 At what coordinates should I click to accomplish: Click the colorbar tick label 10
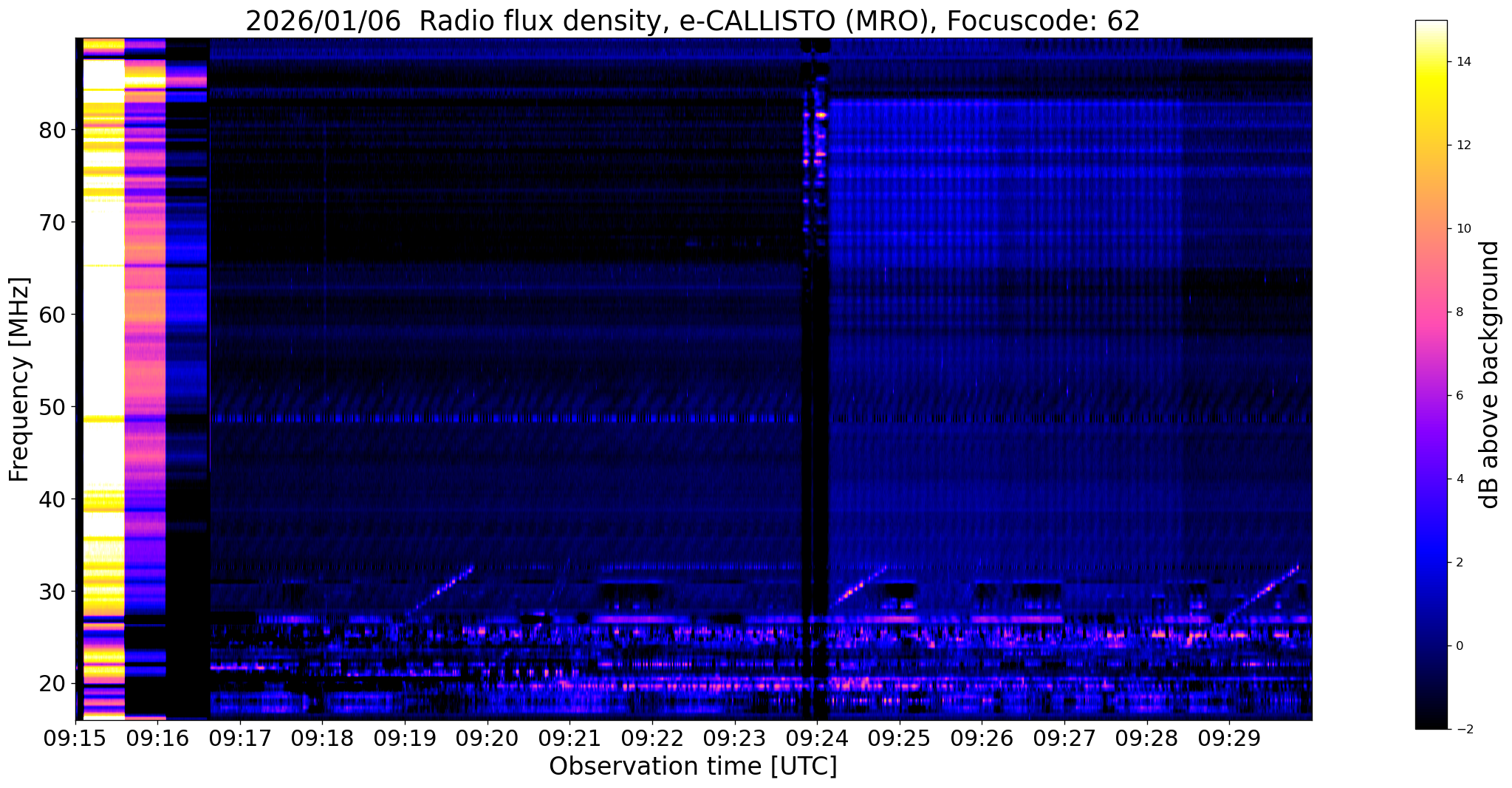click(x=1463, y=229)
